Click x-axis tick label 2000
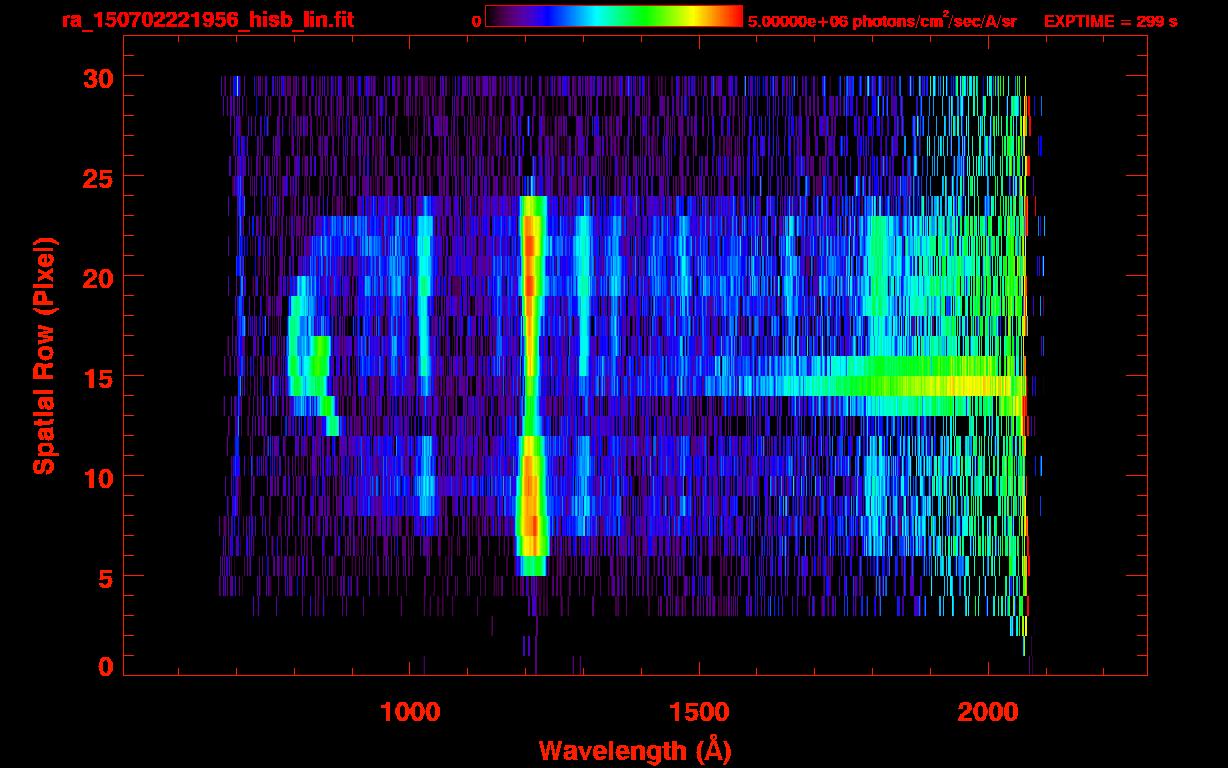Screen dimensions: 1228x768 (987, 712)
